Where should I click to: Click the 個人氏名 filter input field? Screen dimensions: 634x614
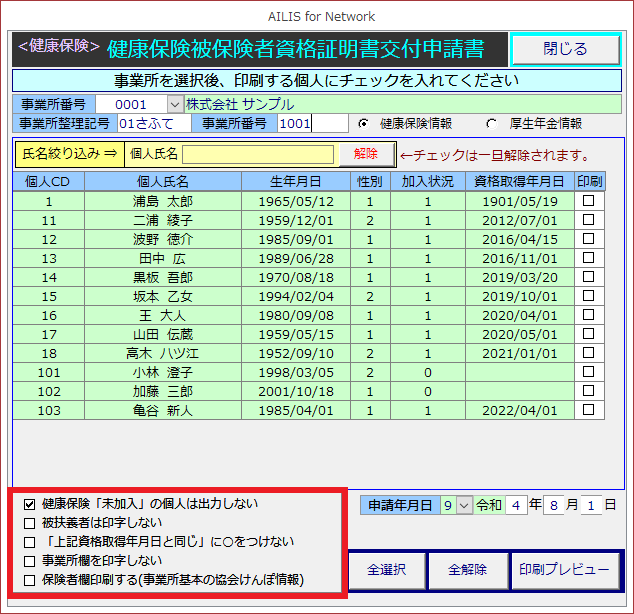coord(257,154)
